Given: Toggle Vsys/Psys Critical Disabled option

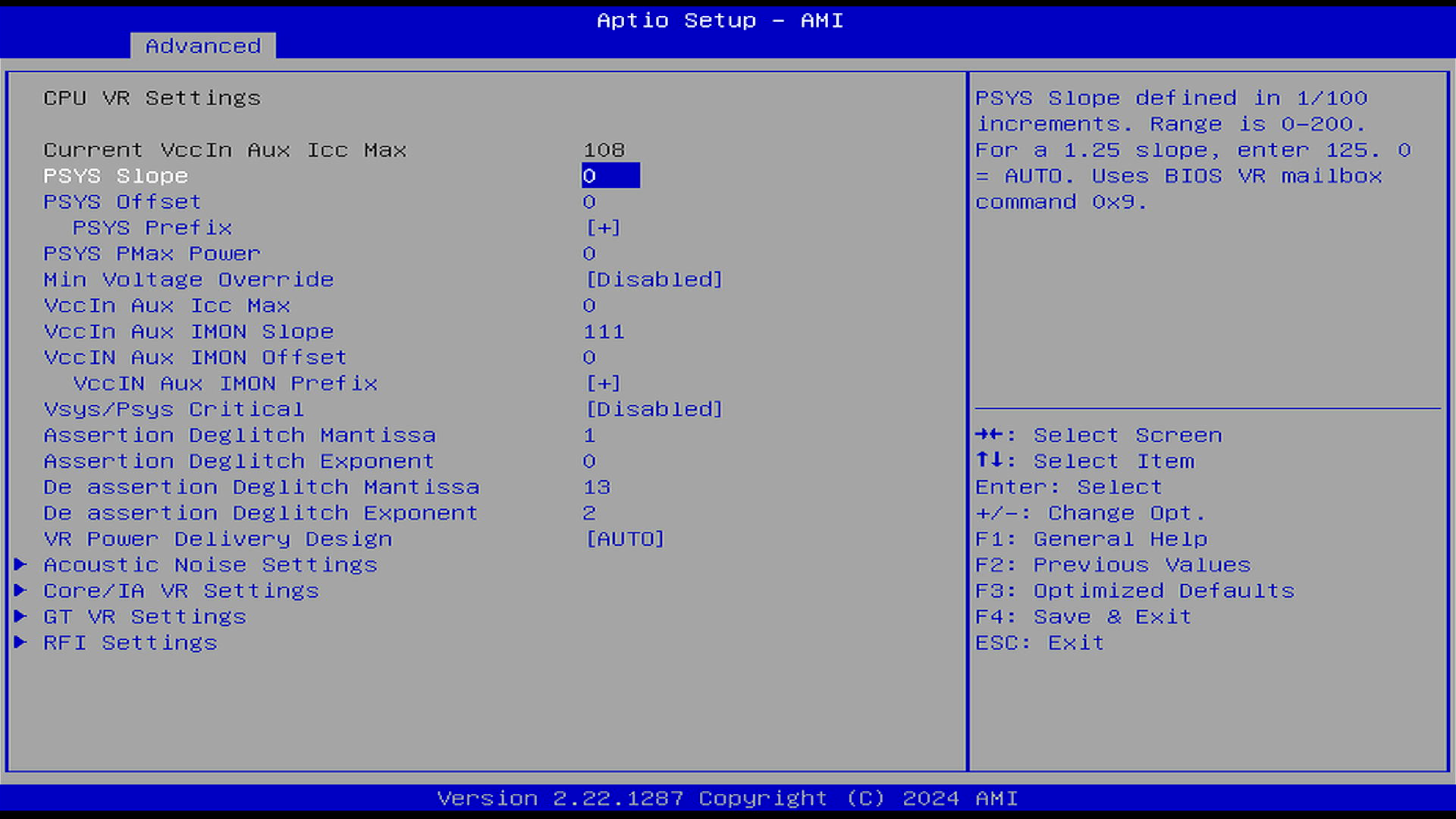Looking at the screenshot, I should pyautogui.click(x=654, y=409).
